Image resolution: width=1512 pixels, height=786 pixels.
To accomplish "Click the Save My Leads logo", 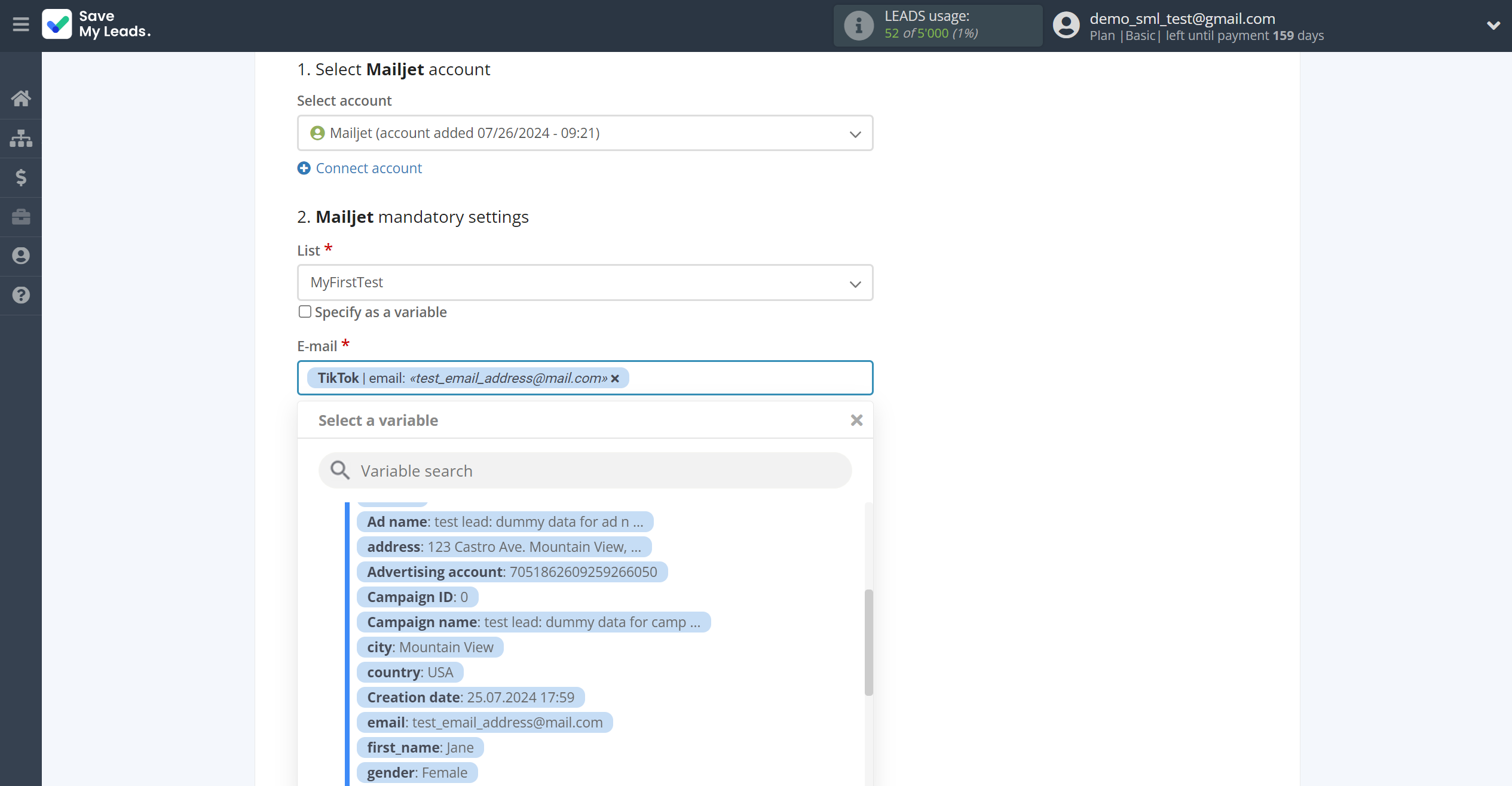I will [x=96, y=24].
